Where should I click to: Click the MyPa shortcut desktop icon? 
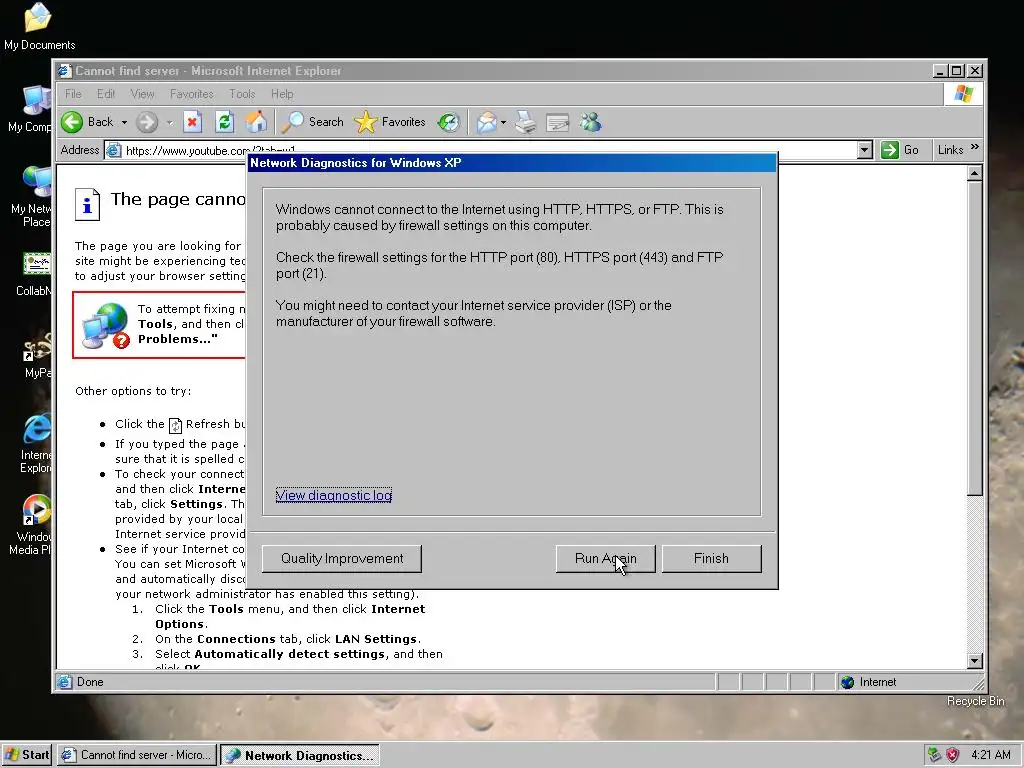point(37,347)
